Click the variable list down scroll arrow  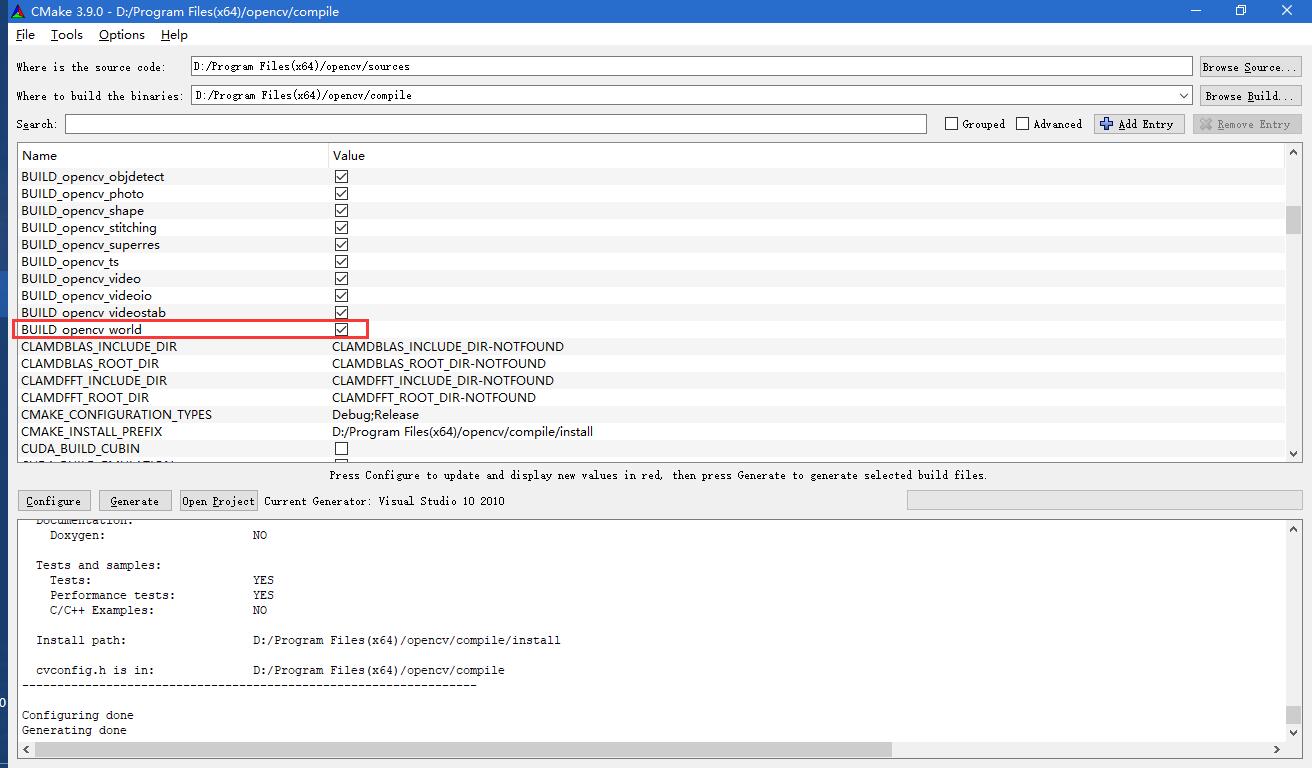coord(1294,452)
